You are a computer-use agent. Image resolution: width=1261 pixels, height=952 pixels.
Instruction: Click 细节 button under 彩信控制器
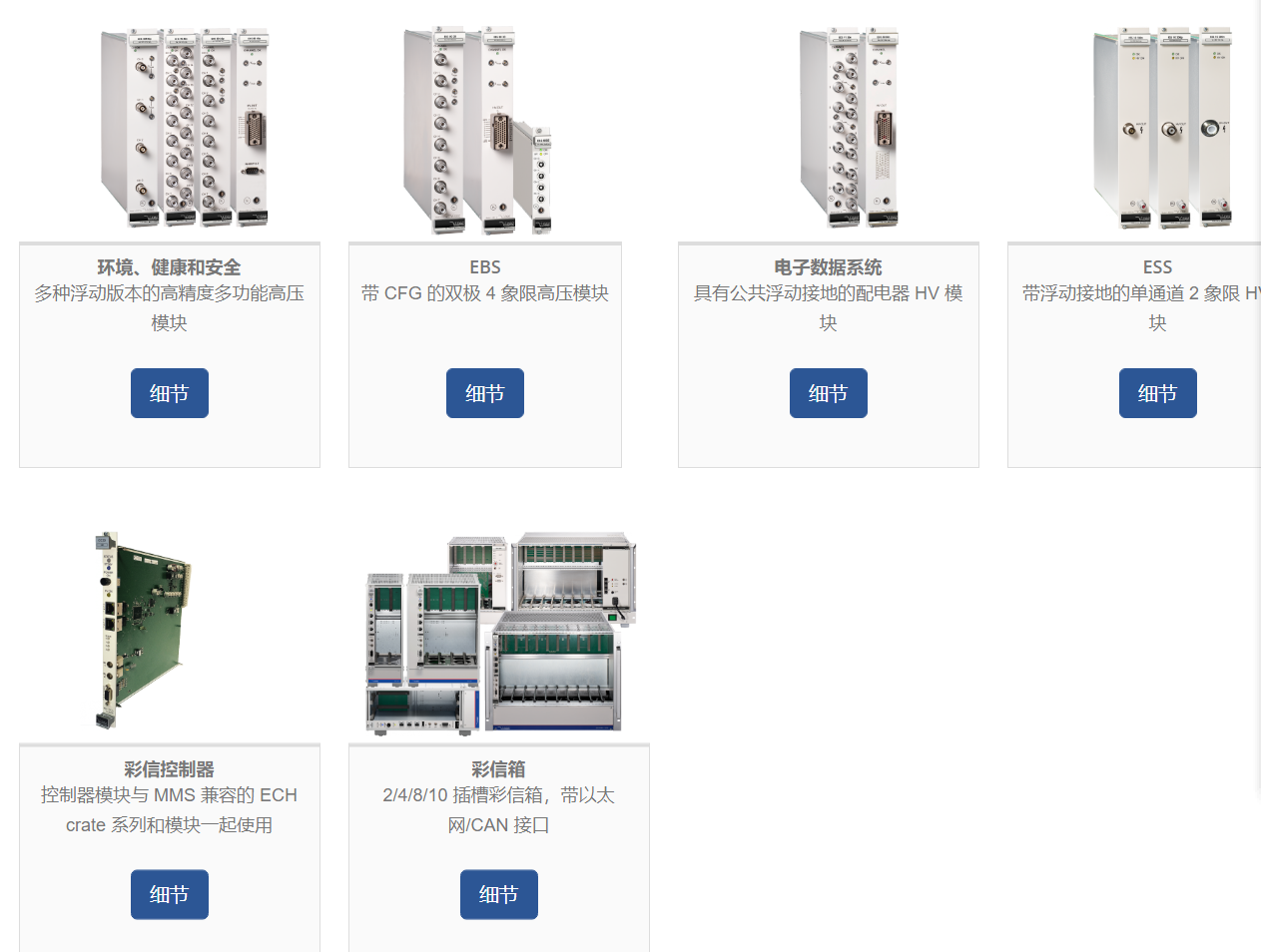[x=170, y=895]
